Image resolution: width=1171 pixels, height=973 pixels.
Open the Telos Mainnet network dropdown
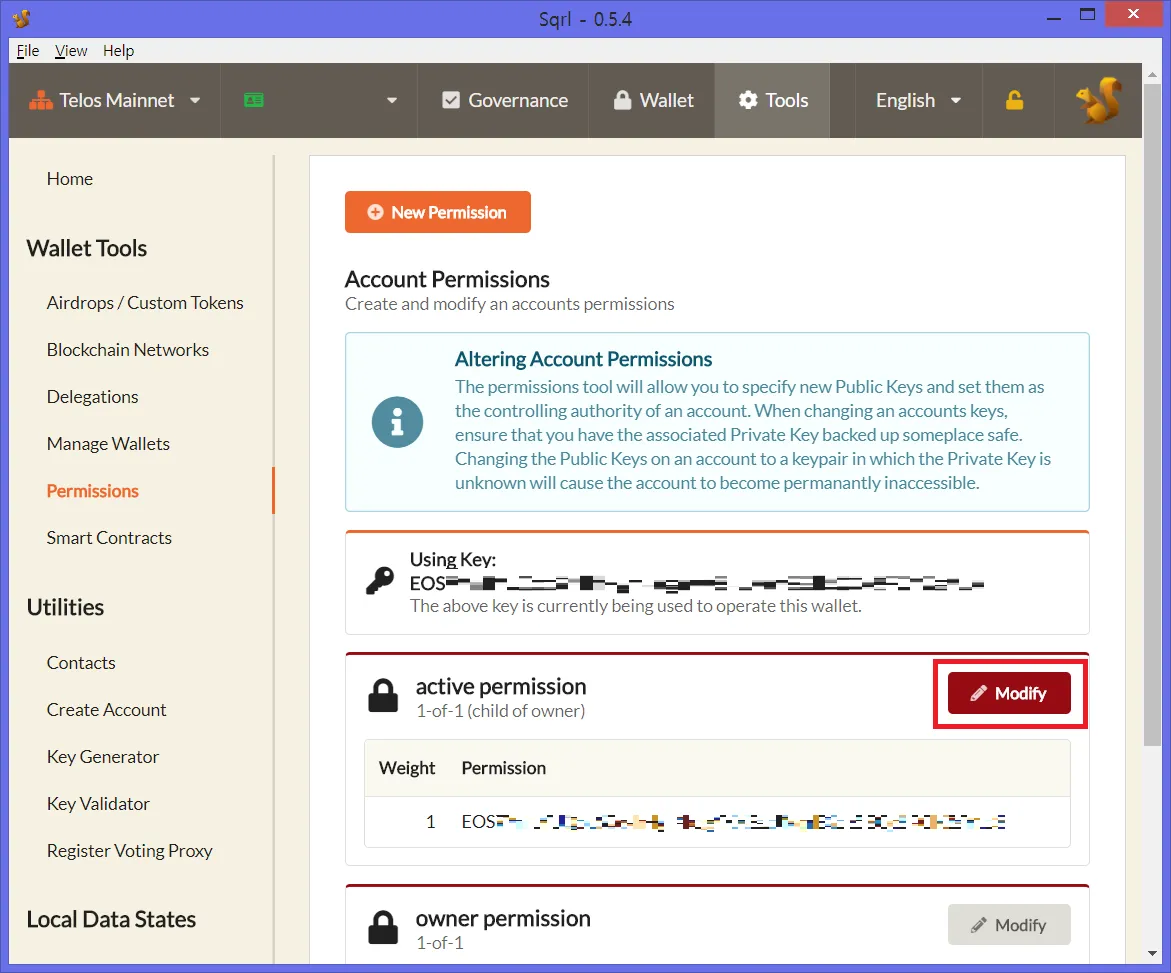pos(114,100)
